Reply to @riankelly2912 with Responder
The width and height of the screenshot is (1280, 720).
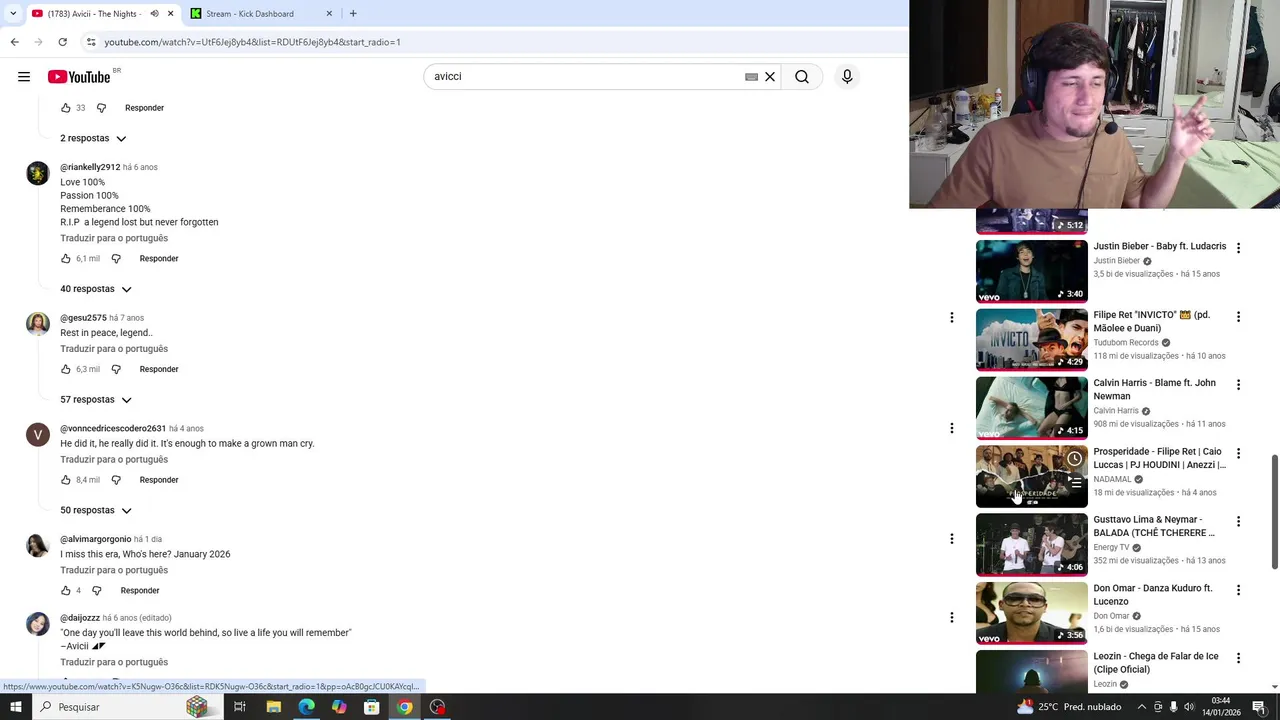tap(159, 259)
